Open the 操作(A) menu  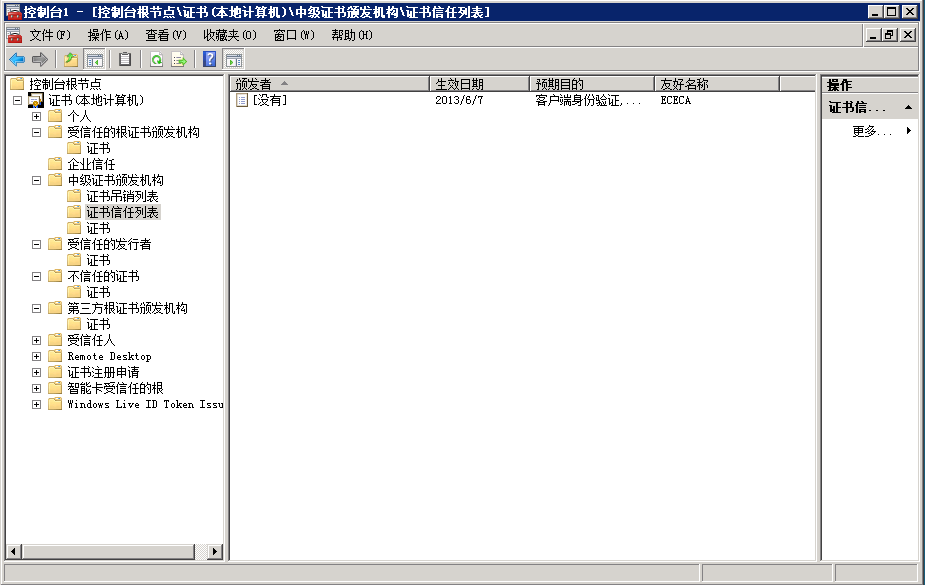pyautogui.click(x=108, y=35)
